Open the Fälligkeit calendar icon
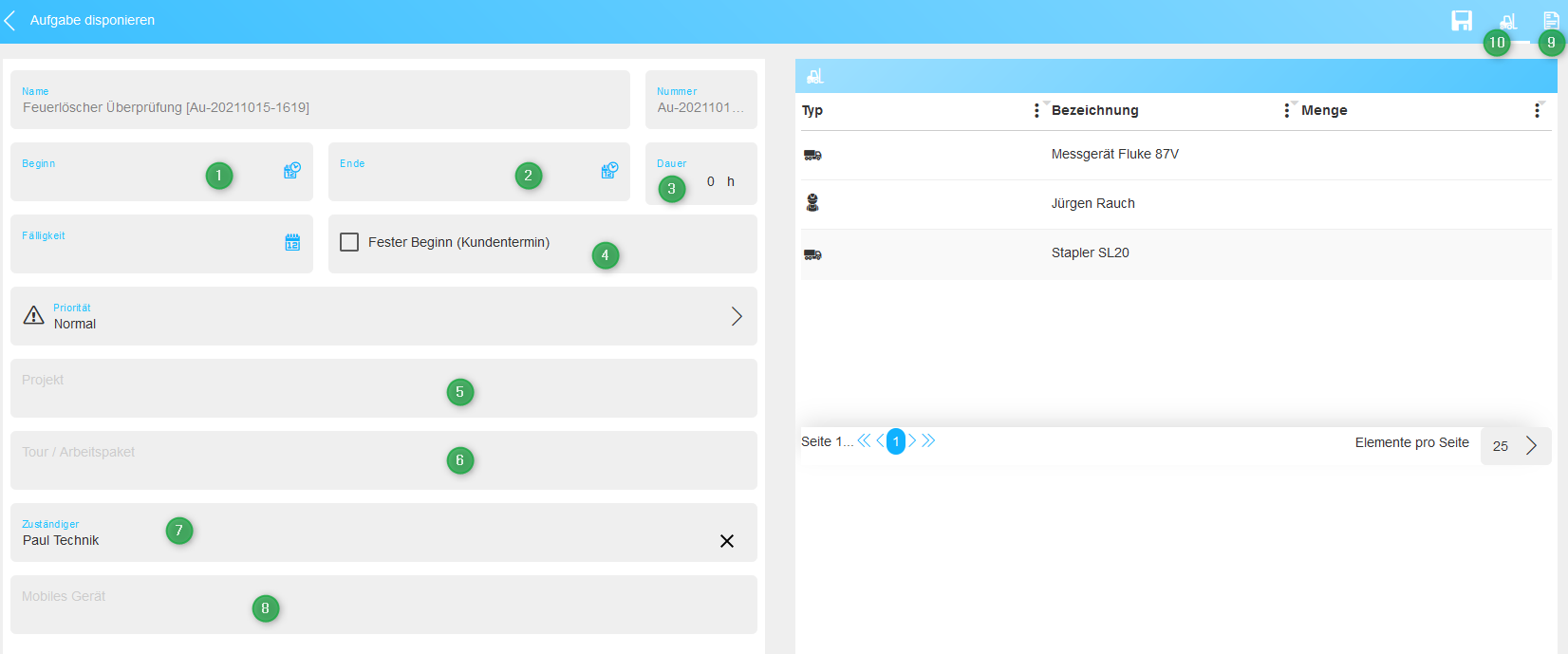1568x654 pixels. click(292, 243)
